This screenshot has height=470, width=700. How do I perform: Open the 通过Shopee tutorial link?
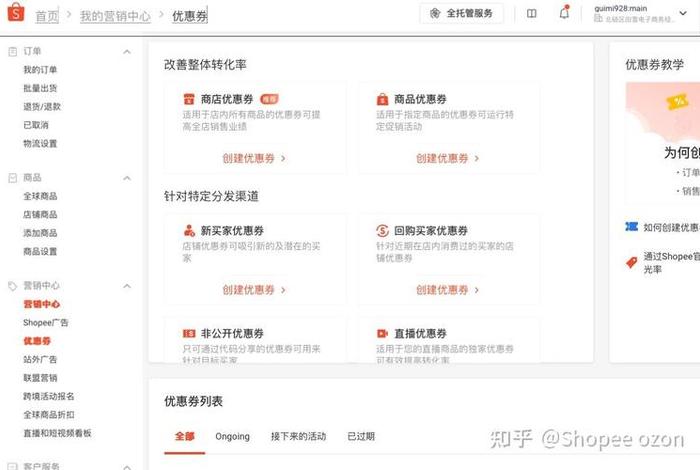671,262
